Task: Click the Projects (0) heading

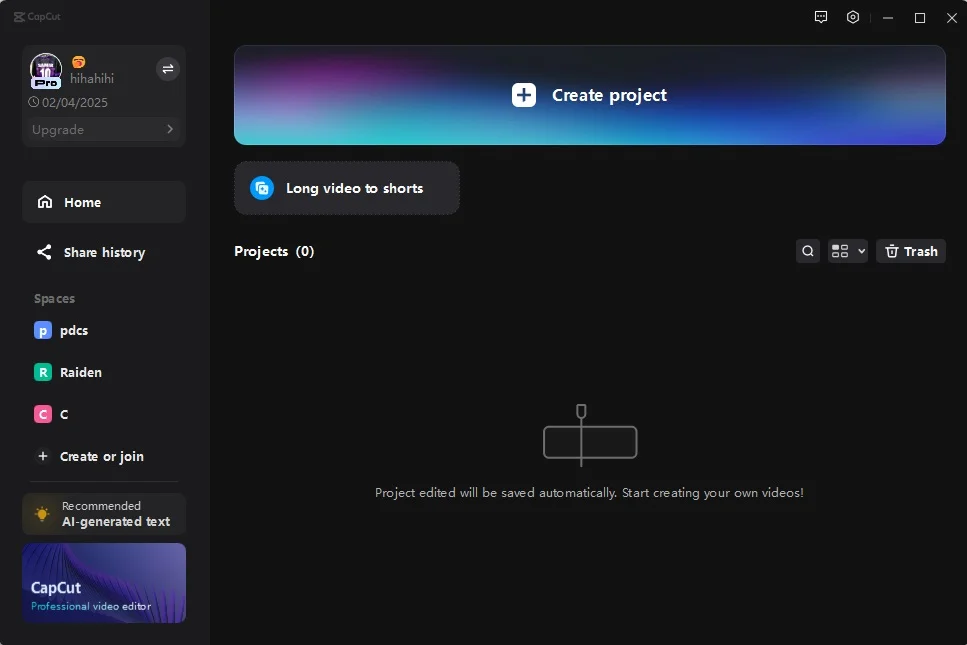Action: [274, 251]
